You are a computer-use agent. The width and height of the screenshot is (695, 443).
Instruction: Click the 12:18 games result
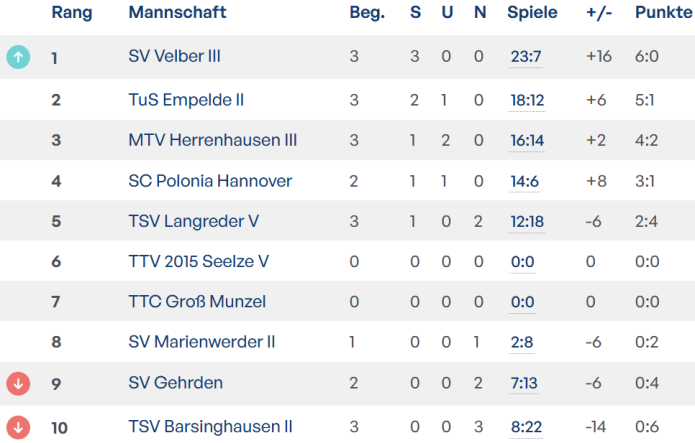[x=526, y=221]
